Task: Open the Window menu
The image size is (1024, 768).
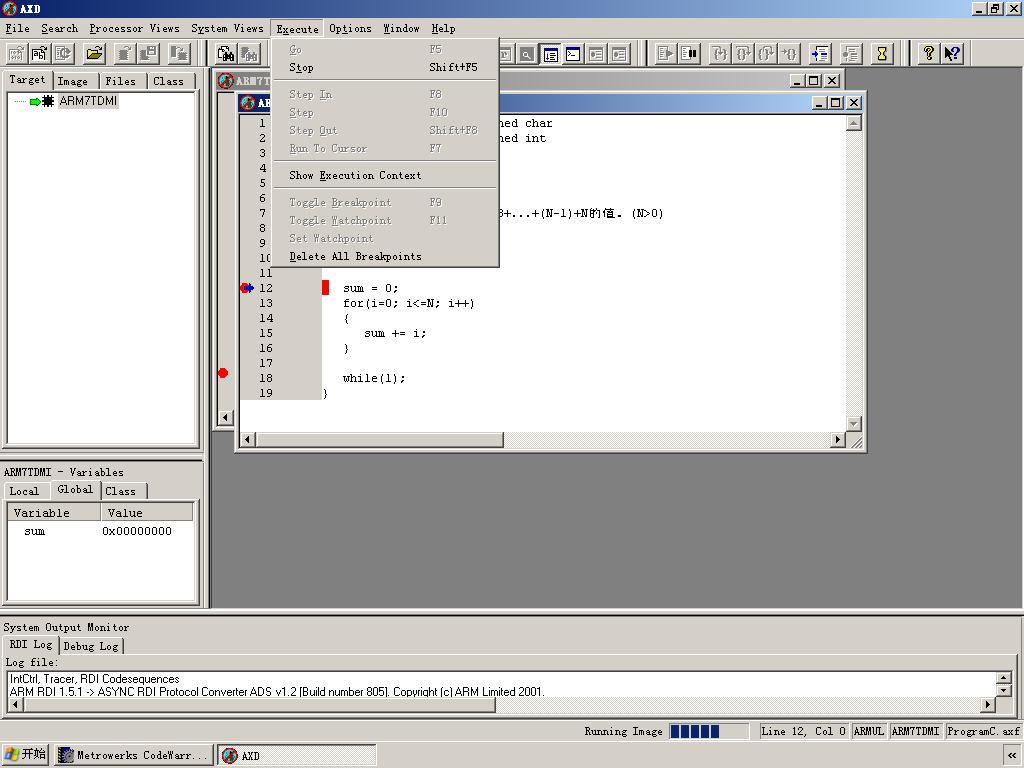Action: click(x=401, y=29)
